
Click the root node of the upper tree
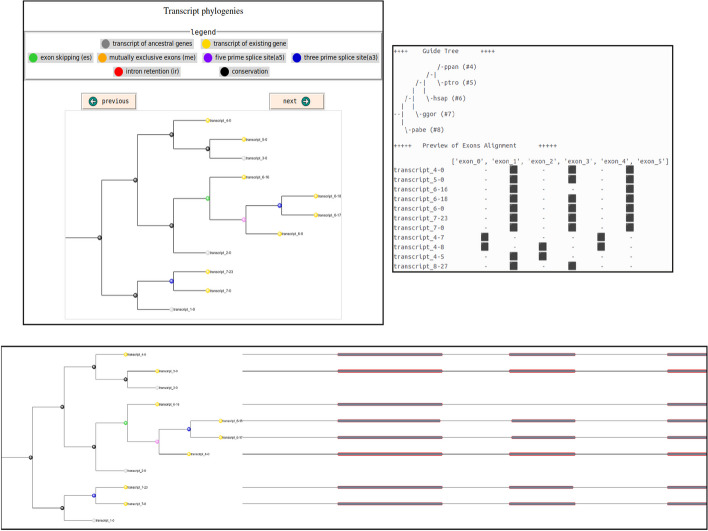[100, 238]
